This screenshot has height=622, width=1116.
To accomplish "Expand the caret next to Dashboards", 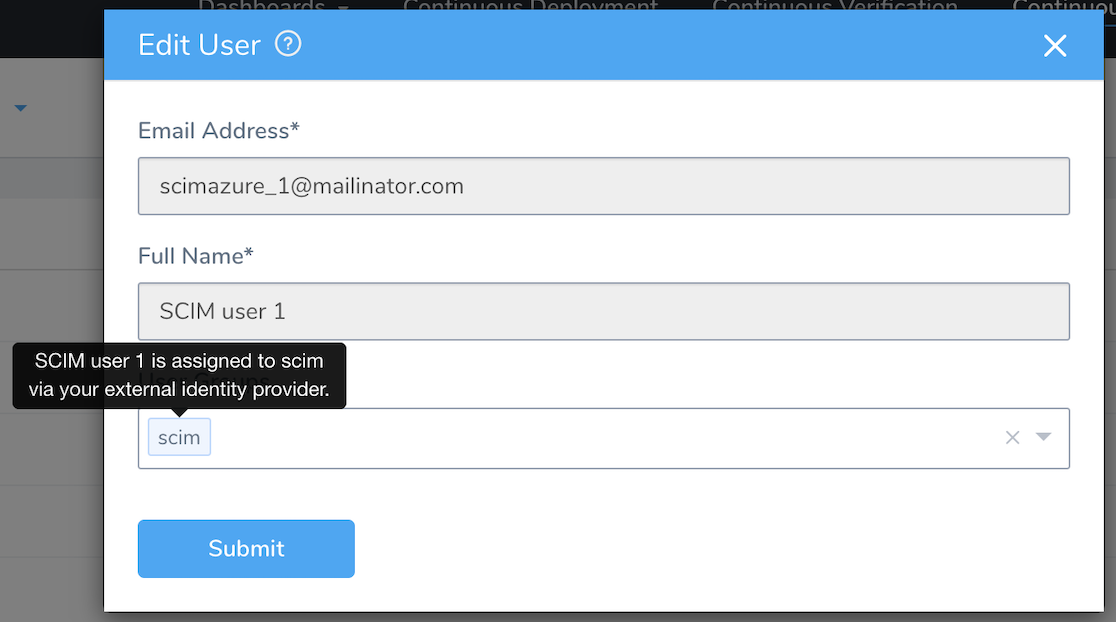I will 344,6.
